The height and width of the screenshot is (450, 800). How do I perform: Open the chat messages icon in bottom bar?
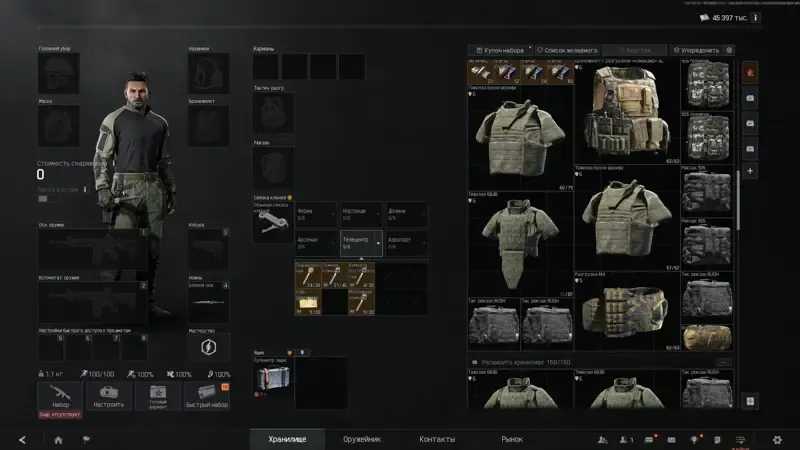tap(648, 440)
